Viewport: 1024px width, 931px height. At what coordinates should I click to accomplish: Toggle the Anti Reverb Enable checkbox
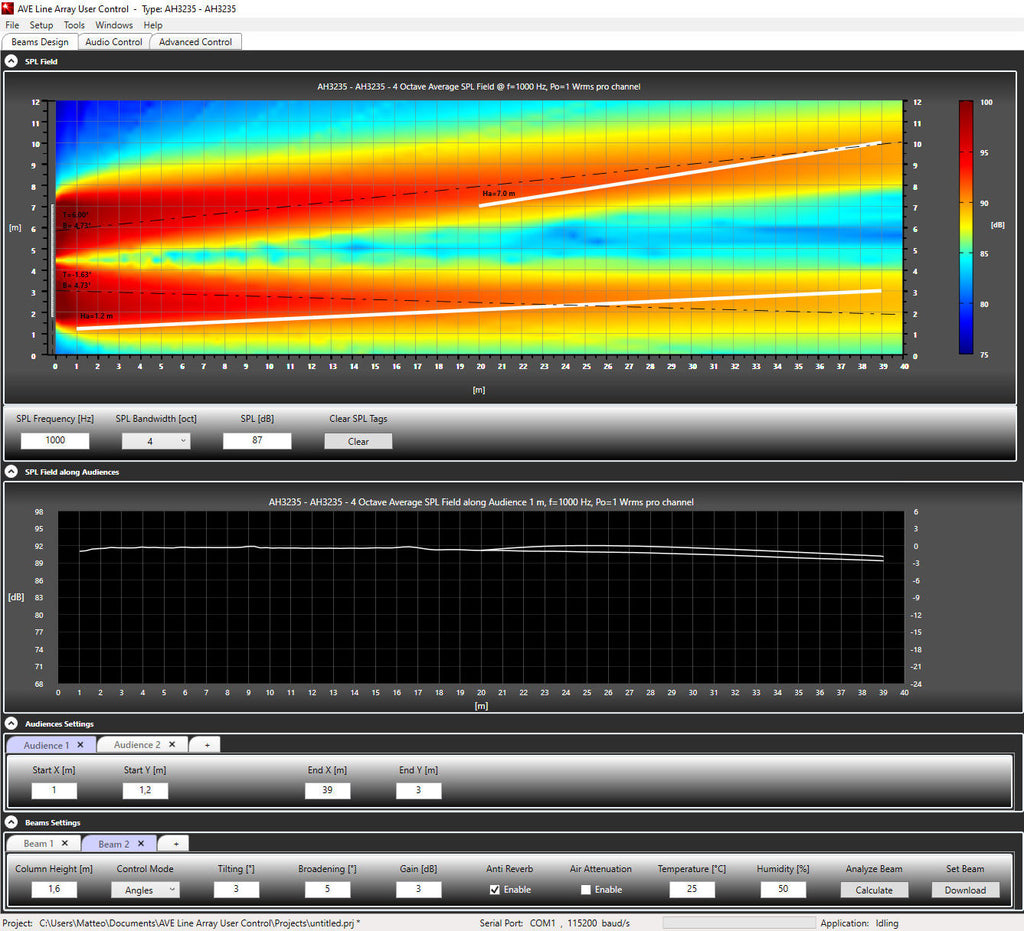pyautogui.click(x=494, y=890)
